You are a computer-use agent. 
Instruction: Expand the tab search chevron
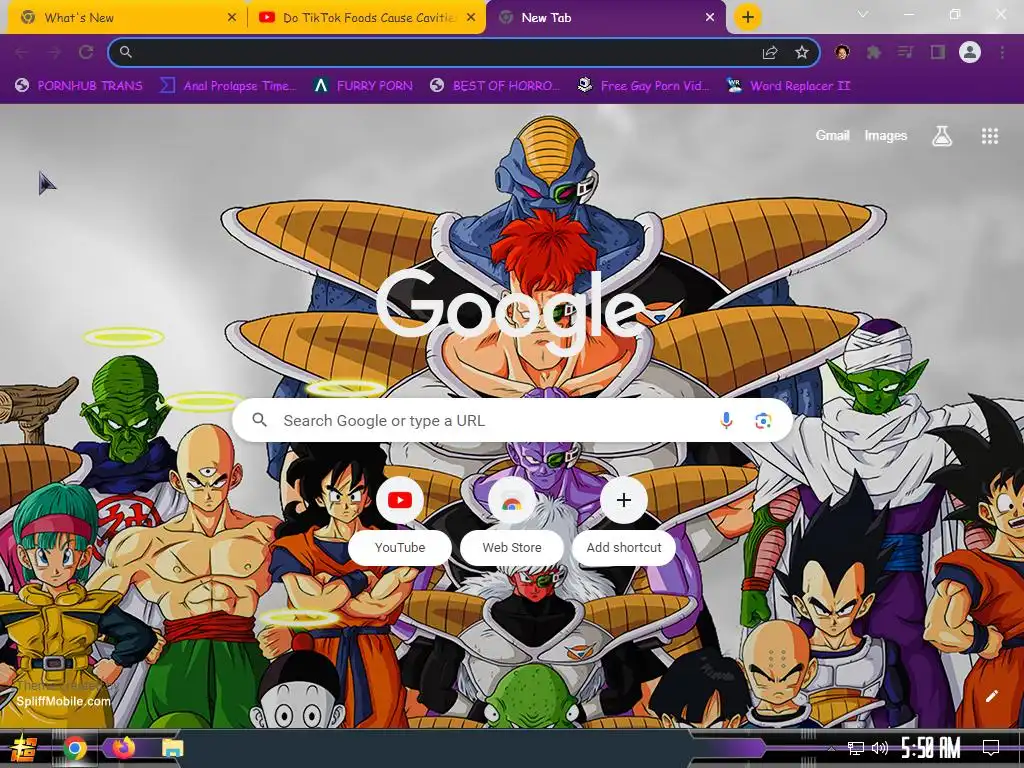coord(863,14)
